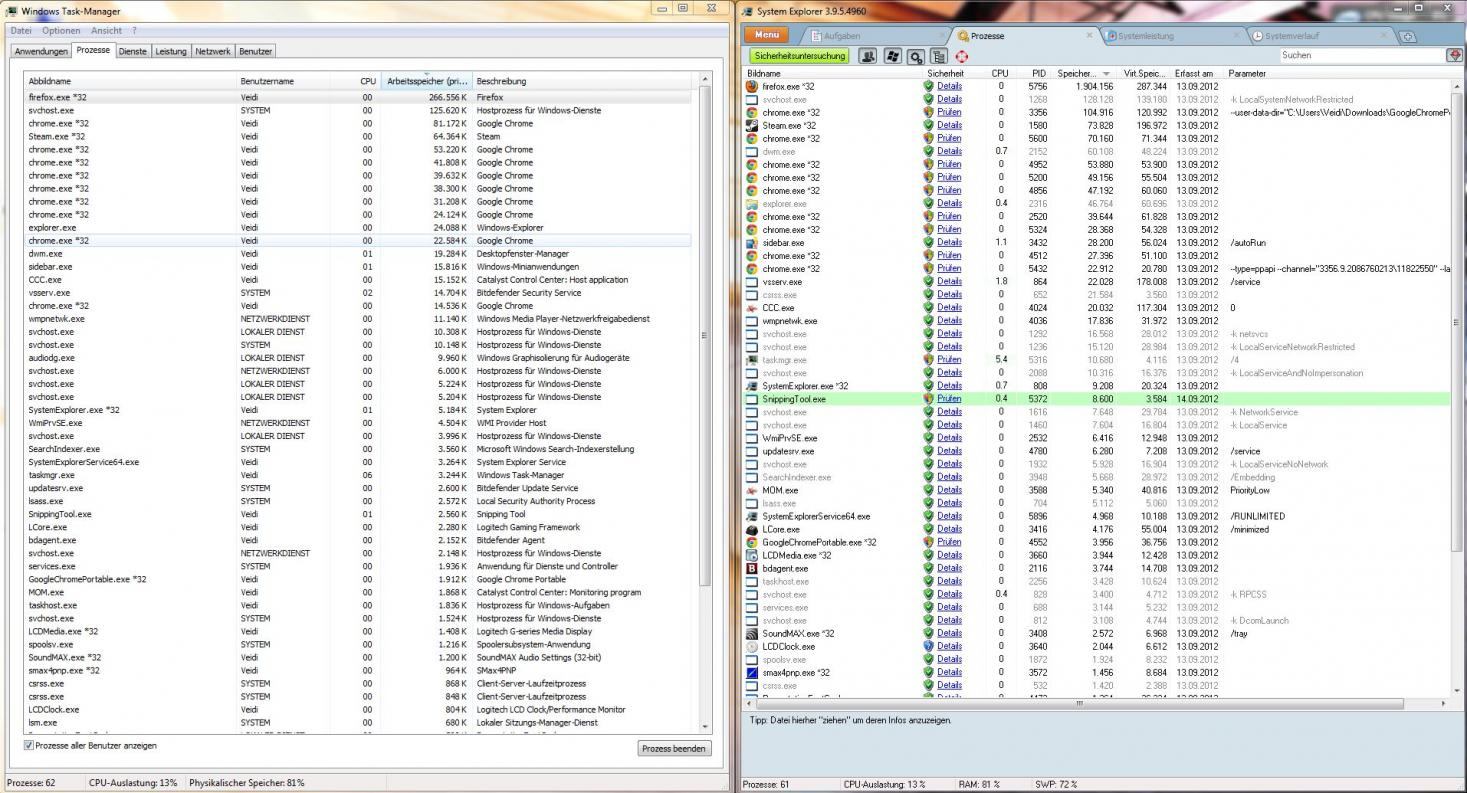The width and height of the screenshot is (1467, 793).
Task: Switch to the Leistung tab
Action: 170,51
